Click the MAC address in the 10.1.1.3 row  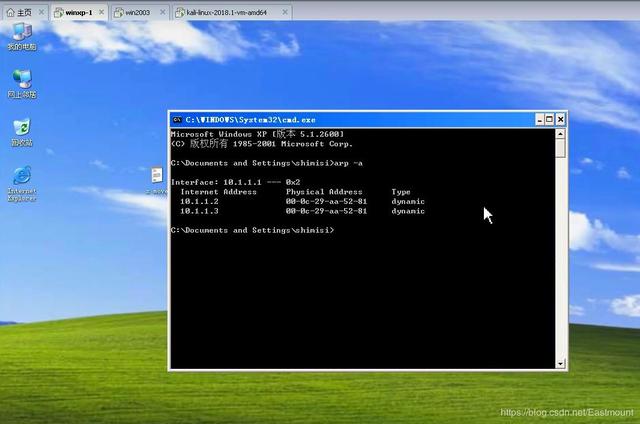[326, 211]
